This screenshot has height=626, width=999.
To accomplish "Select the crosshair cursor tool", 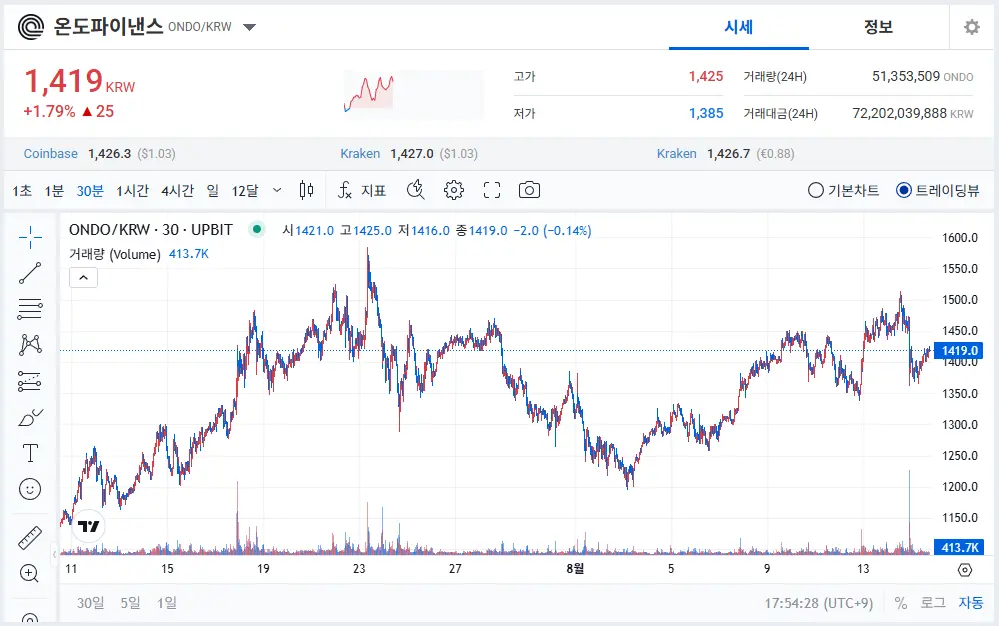I will pyautogui.click(x=30, y=237).
